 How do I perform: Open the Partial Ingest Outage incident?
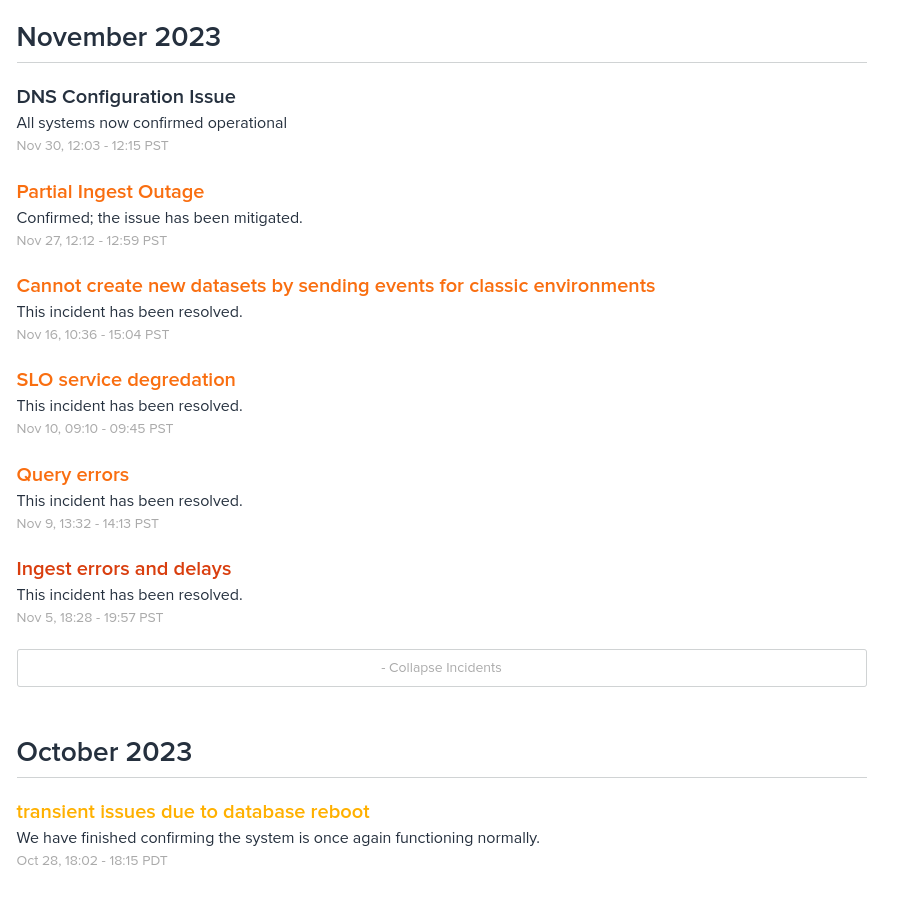pos(110,191)
